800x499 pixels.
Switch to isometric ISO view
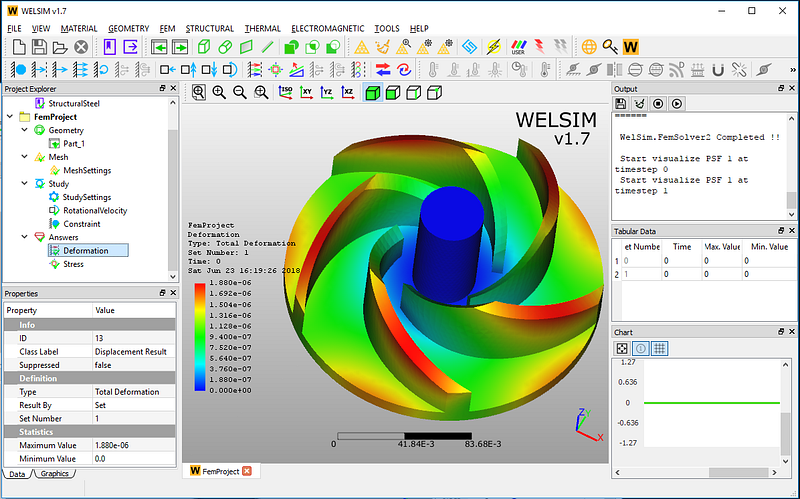coord(285,92)
